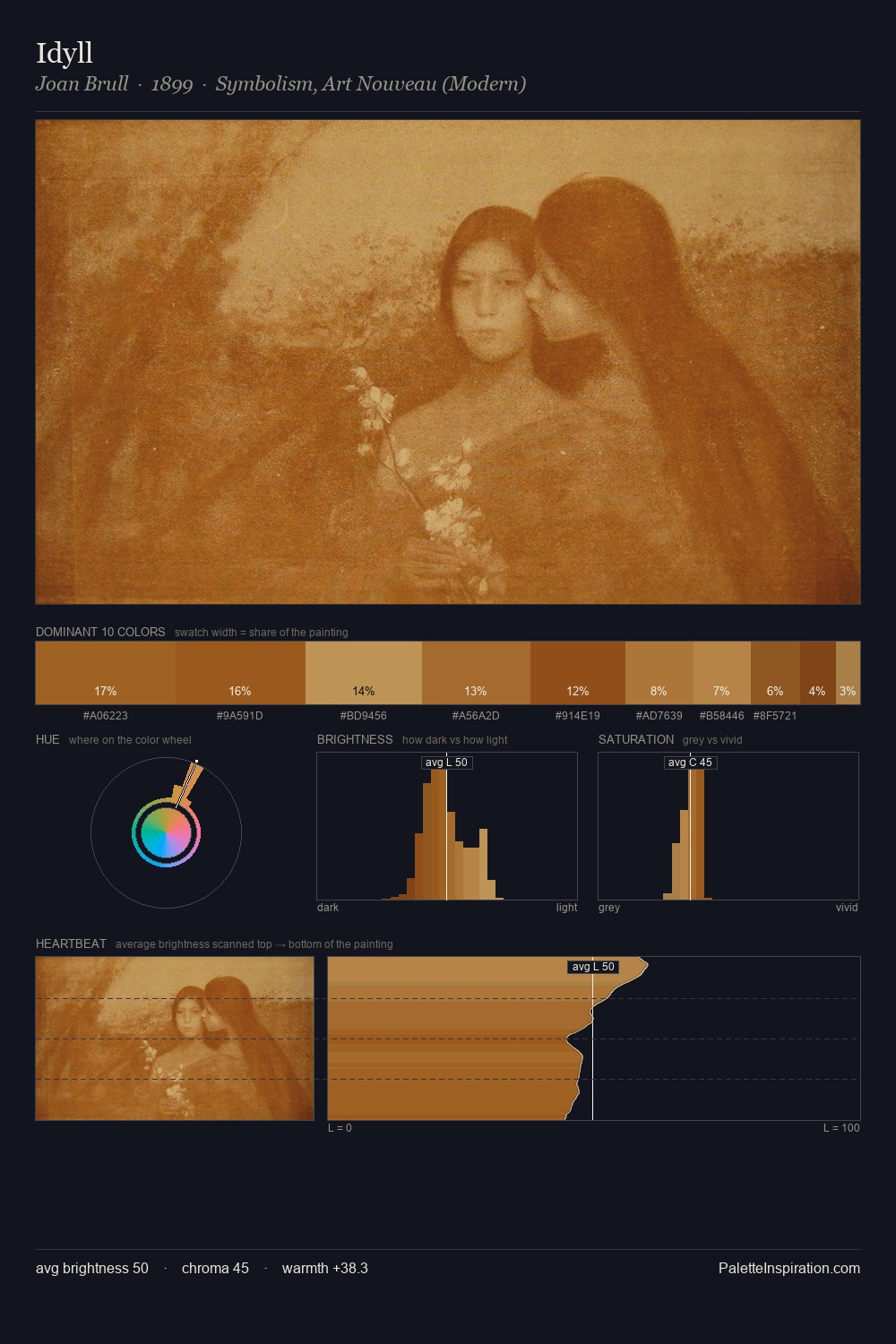The height and width of the screenshot is (1344, 896).
Task: Select the #B58446 hex label
Action: pyautogui.click(x=721, y=716)
